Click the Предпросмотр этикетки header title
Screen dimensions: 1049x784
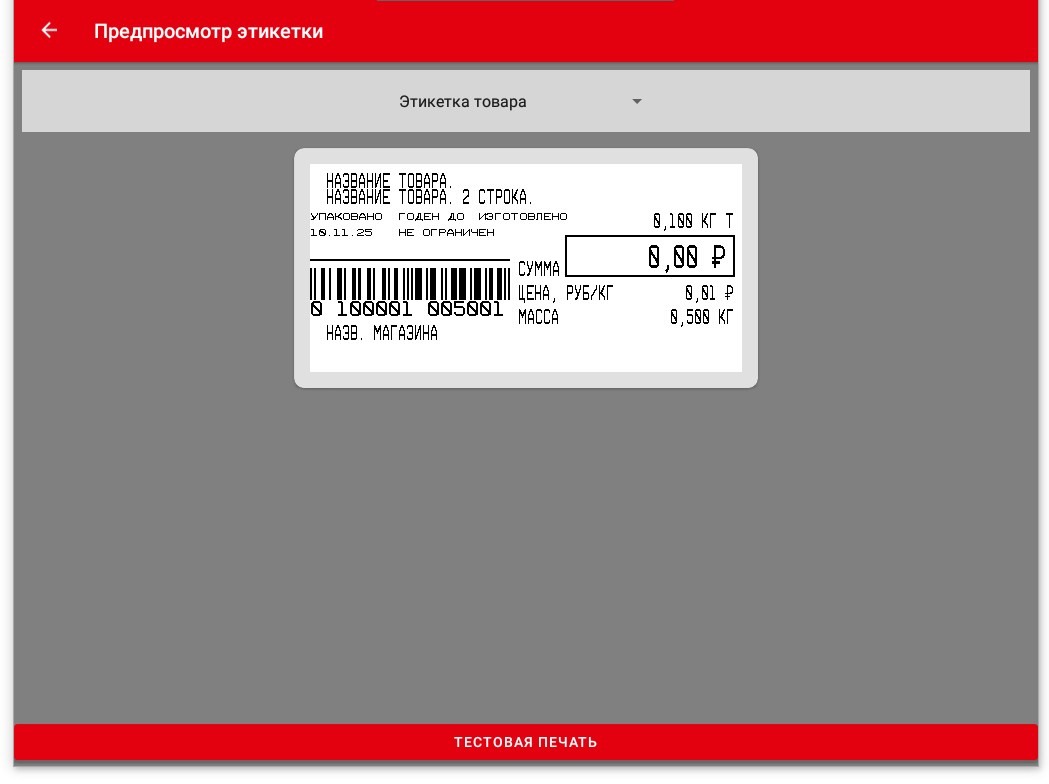(x=208, y=31)
